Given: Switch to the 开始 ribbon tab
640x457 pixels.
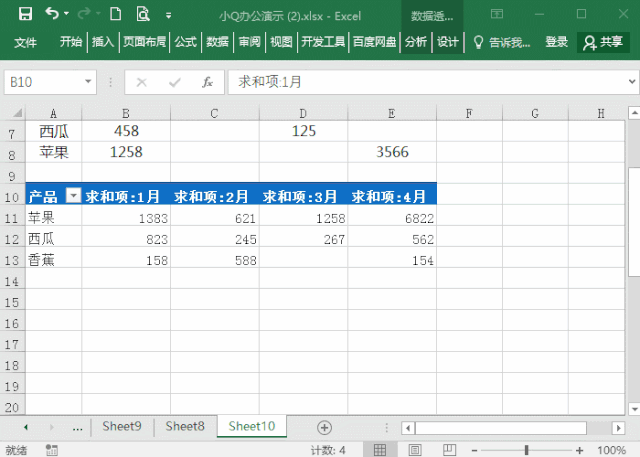Looking at the screenshot, I should click(71, 42).
